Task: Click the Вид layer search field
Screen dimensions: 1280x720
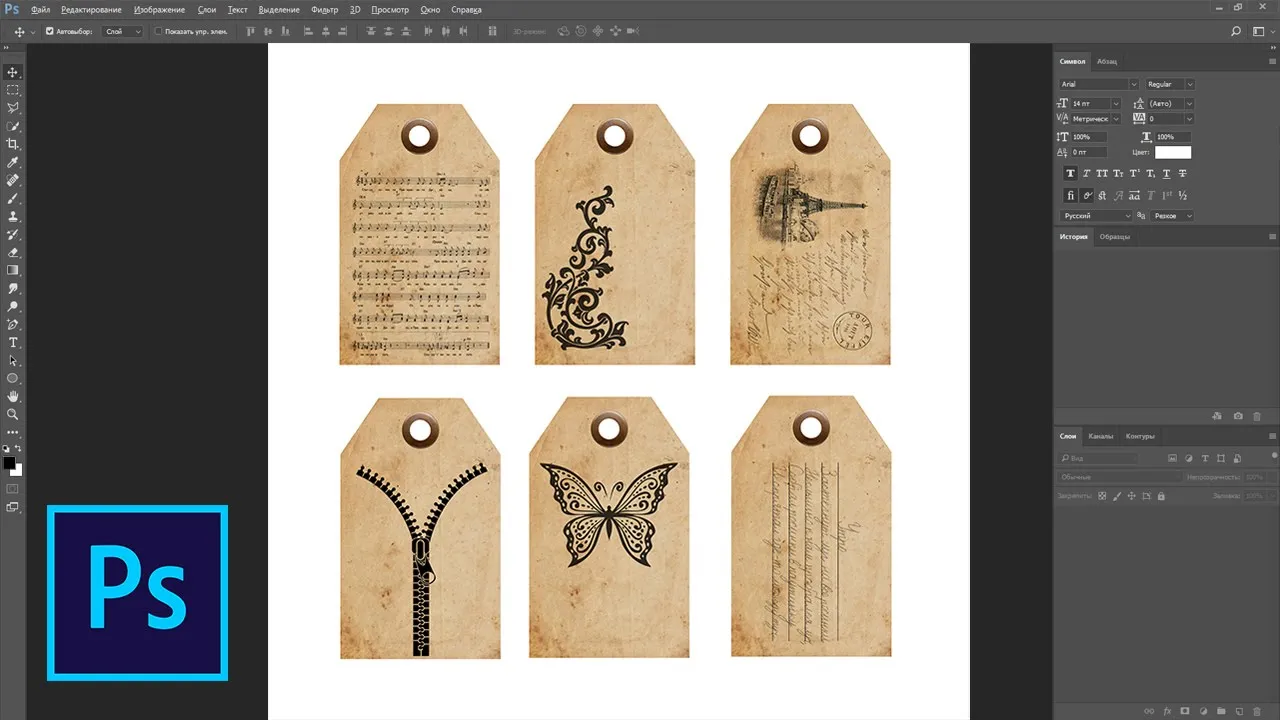Action: pyautogui.click(x=1099, y=458)
